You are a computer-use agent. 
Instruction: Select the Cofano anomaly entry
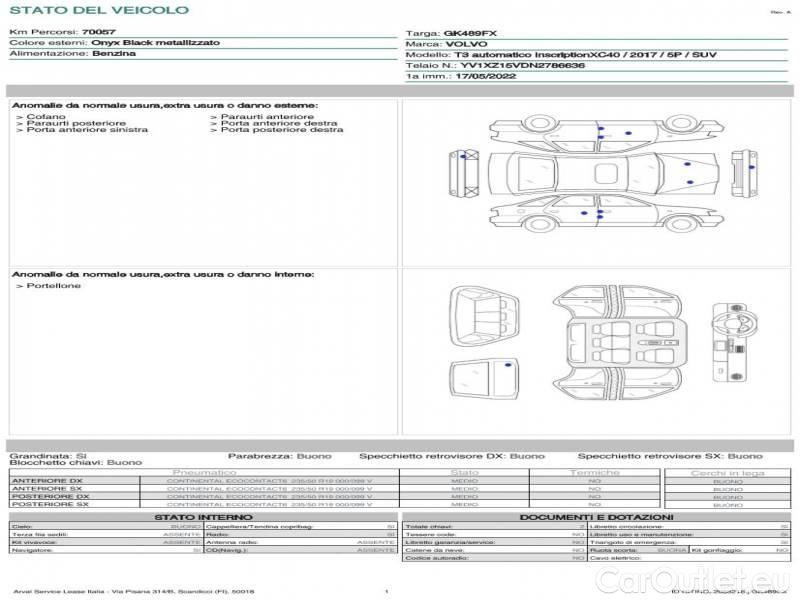[x=42, y=117]
